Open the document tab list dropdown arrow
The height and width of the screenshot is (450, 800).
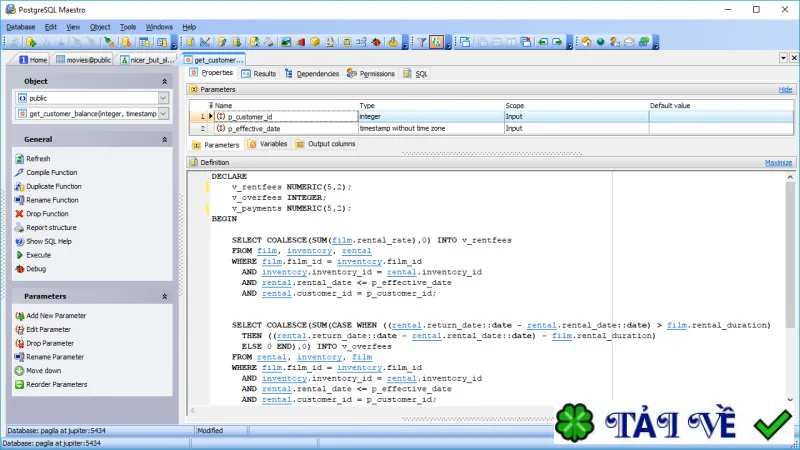click(x=783, y=58)
